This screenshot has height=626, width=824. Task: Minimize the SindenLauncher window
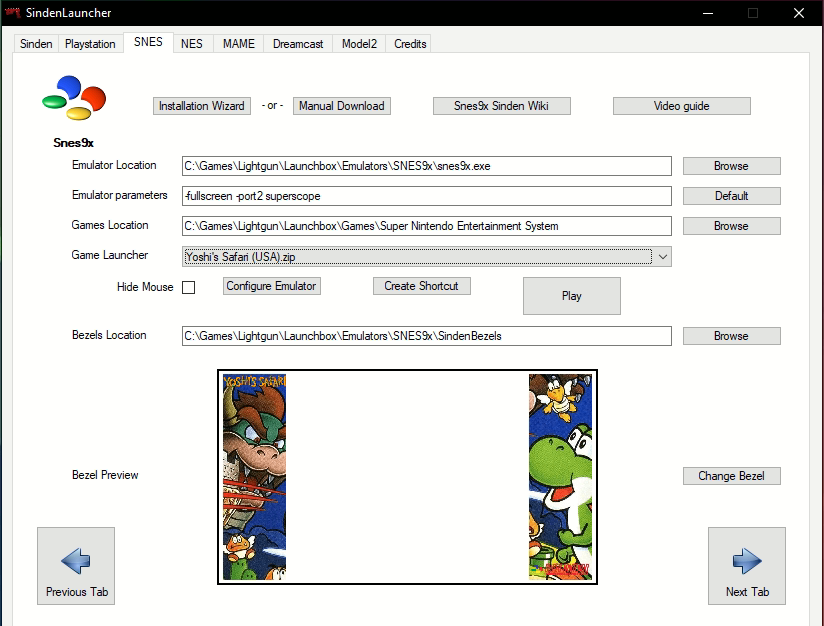[708, 13]
